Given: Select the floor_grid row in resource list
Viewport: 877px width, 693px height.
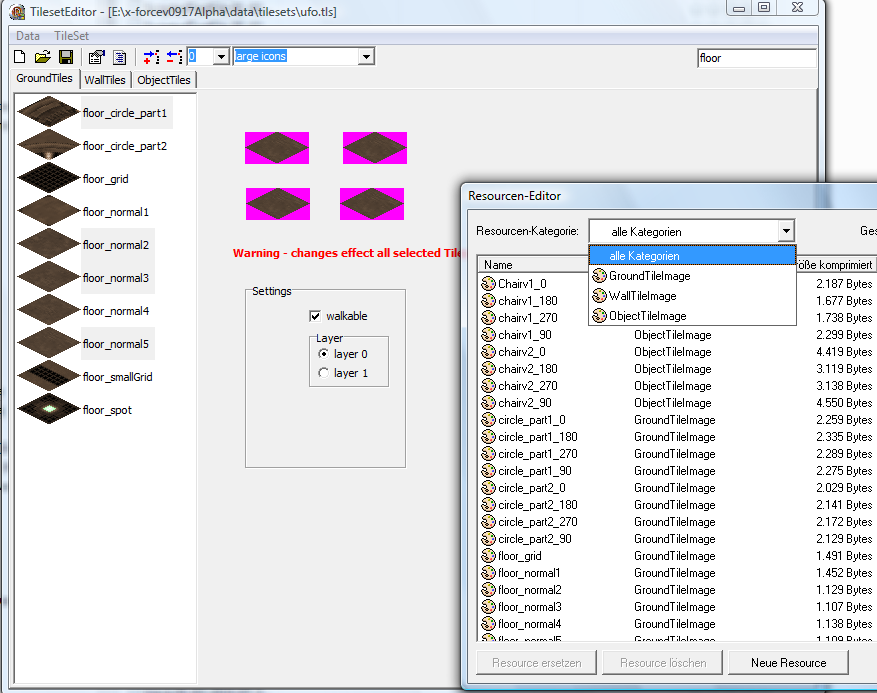Looking at the screenshot, I should (520, 556).
